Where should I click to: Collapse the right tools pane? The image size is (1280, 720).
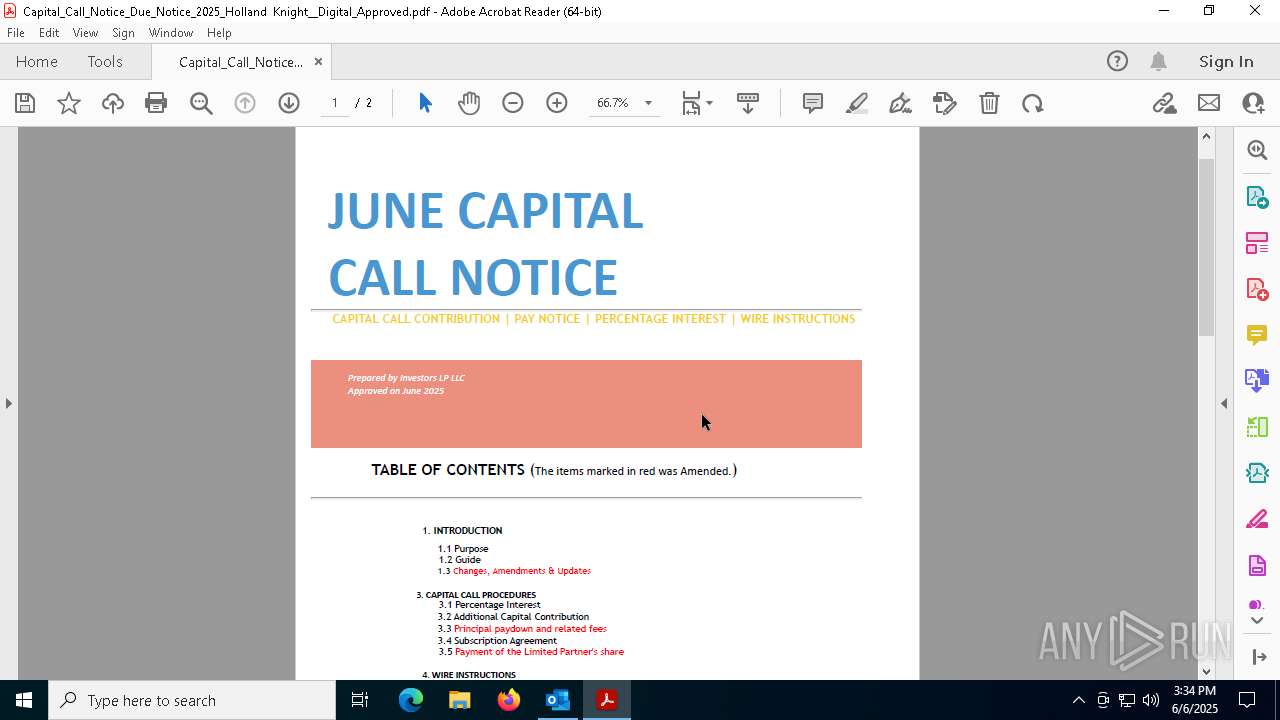point(1224,403)
